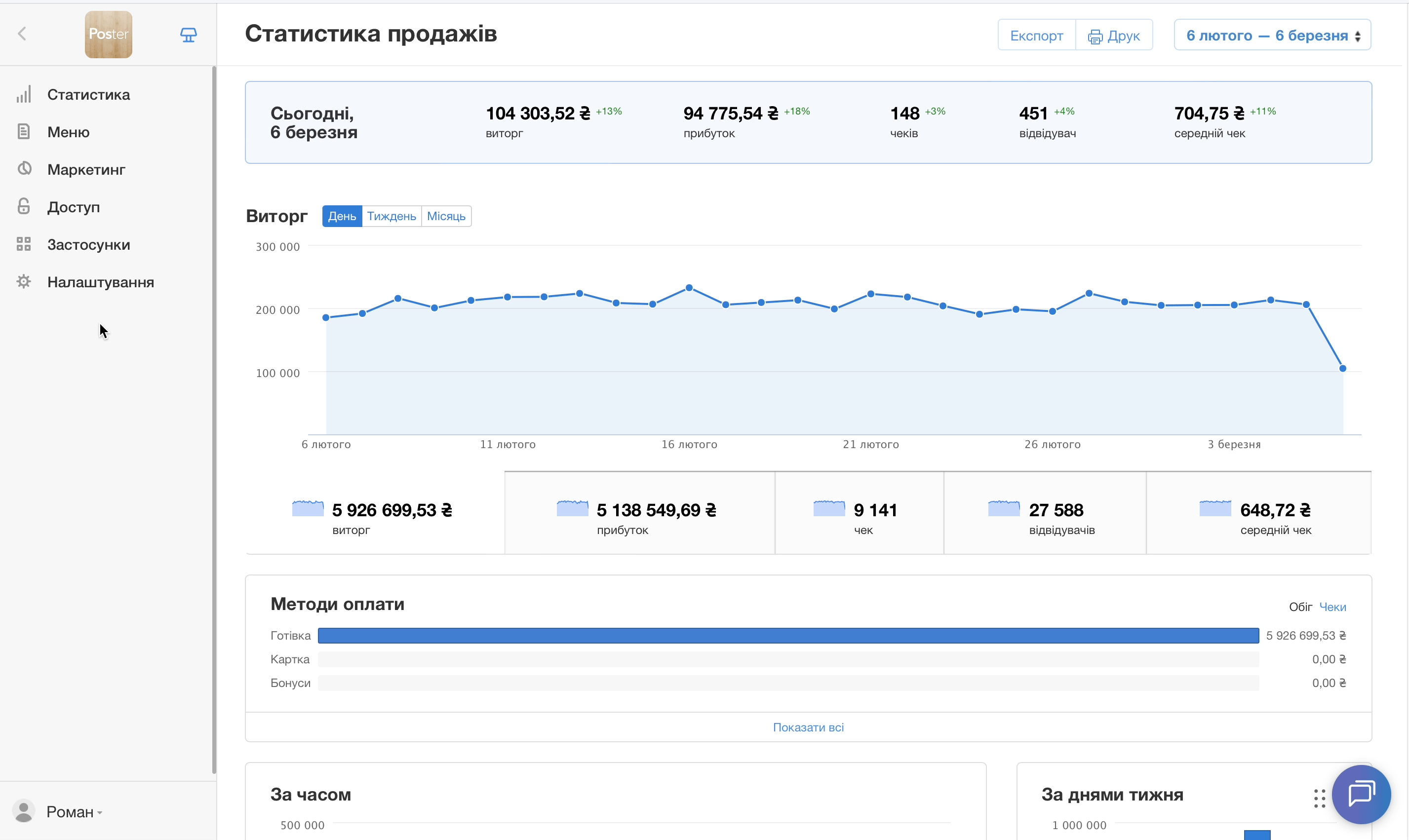Screen dimensions: 1409x840
Task: Click Показати всі payment methods link
Action: coord(808,727)
